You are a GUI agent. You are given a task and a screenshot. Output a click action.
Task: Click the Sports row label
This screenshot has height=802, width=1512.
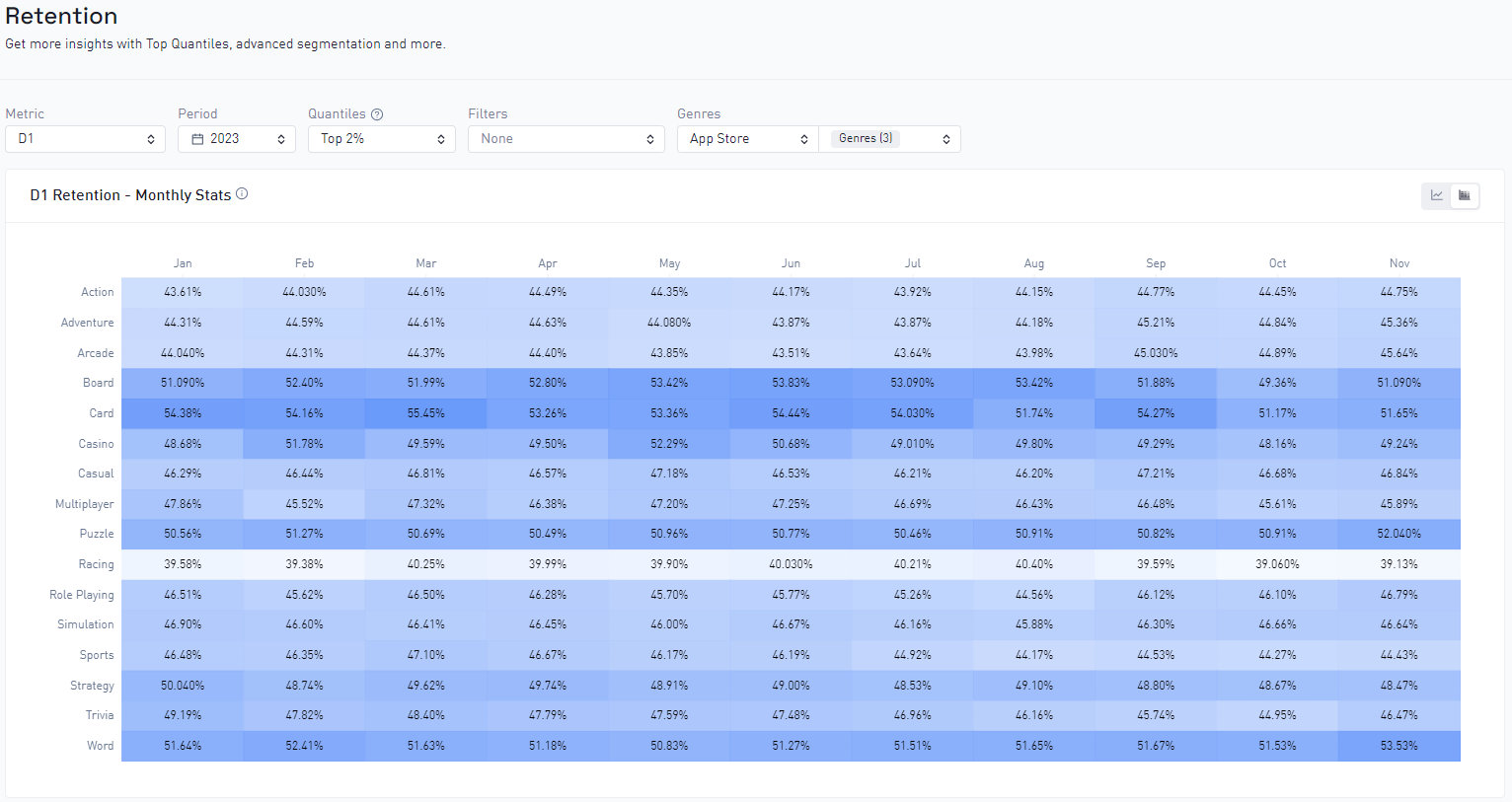click(x=97, y=655)
